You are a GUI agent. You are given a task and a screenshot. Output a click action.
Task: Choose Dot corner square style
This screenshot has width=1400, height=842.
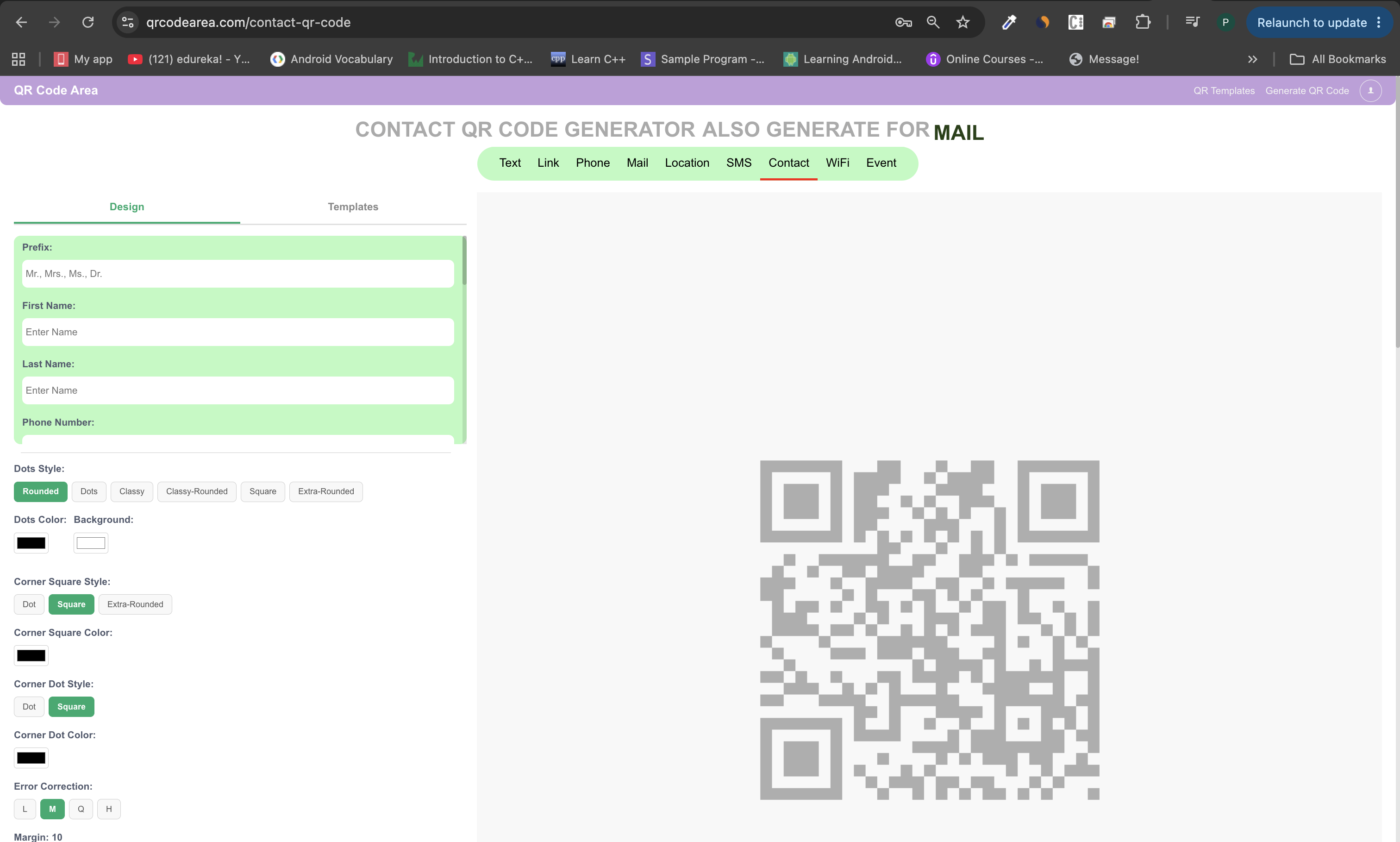point(29,604)
